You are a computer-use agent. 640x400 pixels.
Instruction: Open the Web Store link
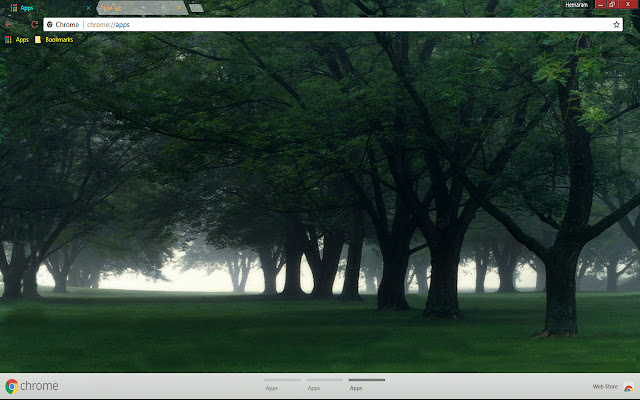(605, 387)
